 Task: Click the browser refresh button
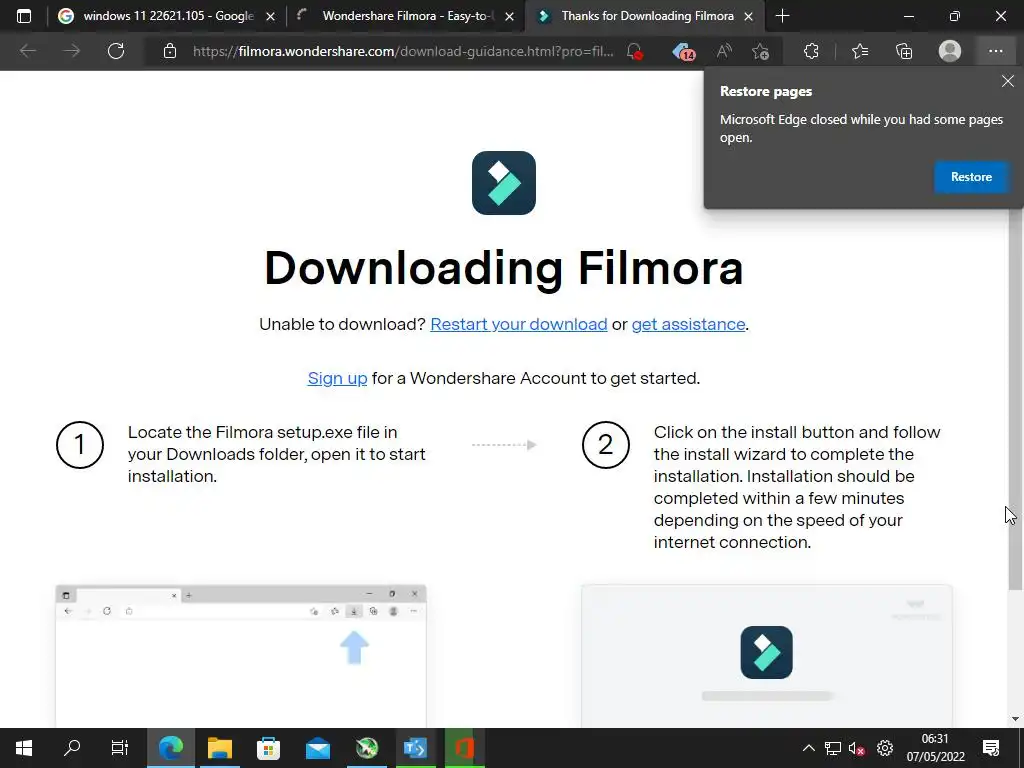[x=116, y=51]
